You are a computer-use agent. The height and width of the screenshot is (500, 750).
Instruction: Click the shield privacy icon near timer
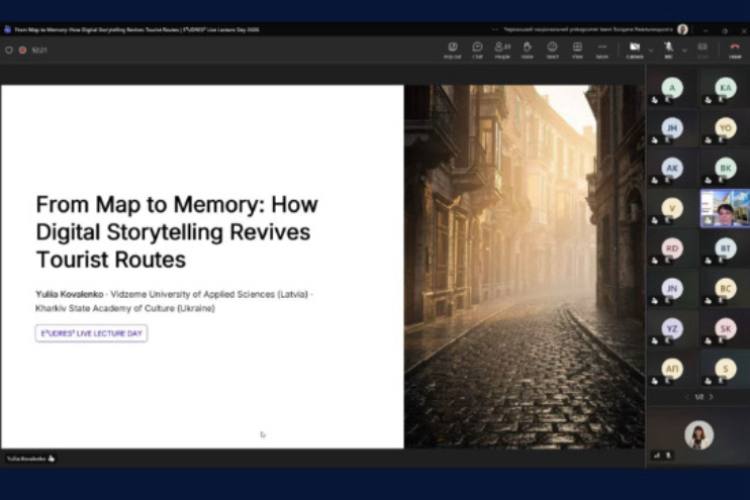[x=8, y=49]
